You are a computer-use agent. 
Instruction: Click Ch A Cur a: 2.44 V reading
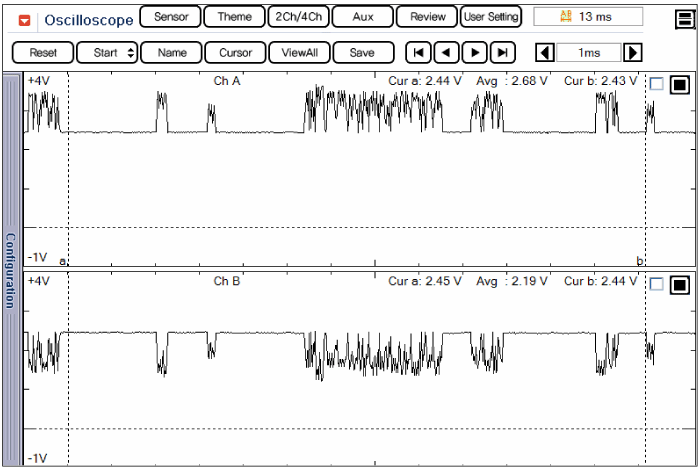(425, 81)
